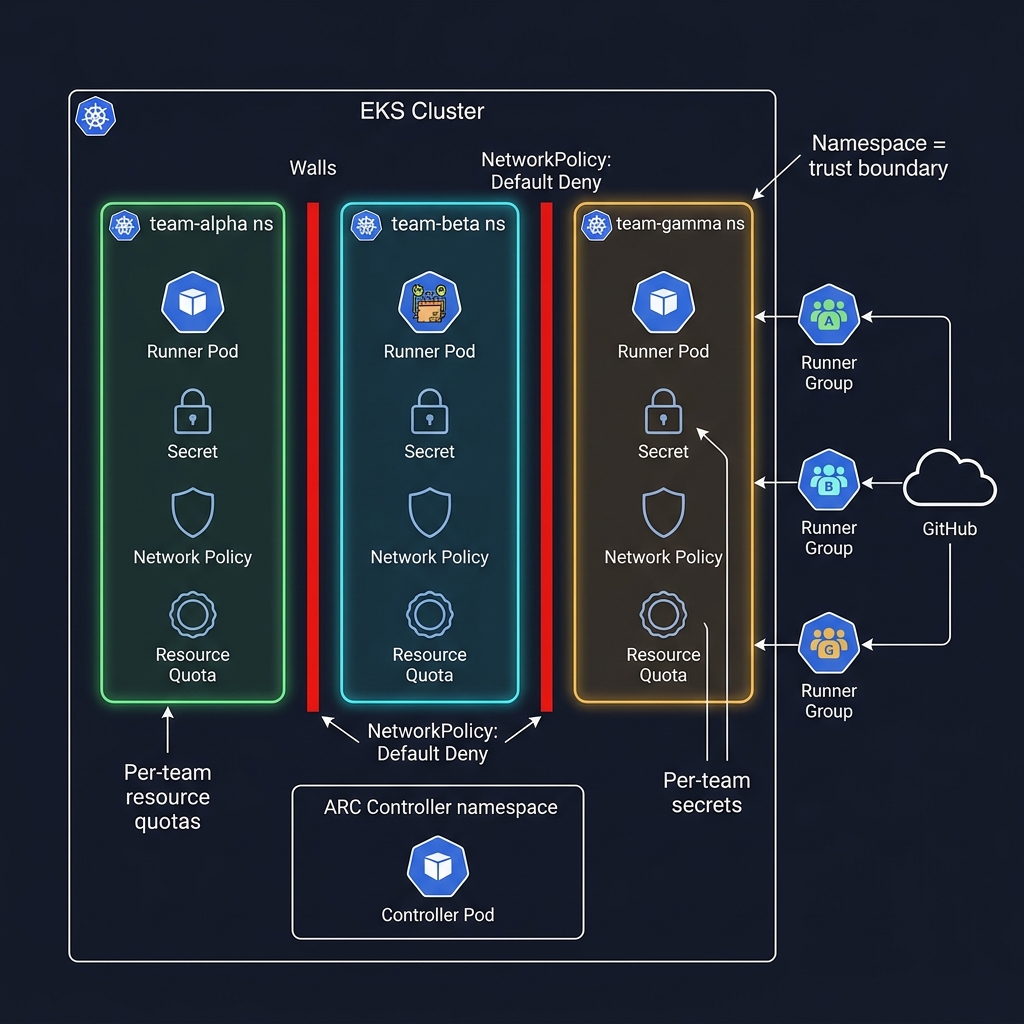Click the top 'NetworkPolicy: Default Deny' label

tap(546, 170)
